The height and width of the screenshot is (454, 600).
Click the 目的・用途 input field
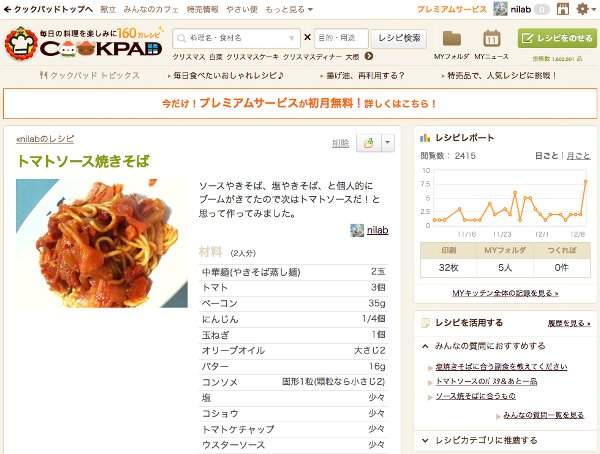point(341,38)
